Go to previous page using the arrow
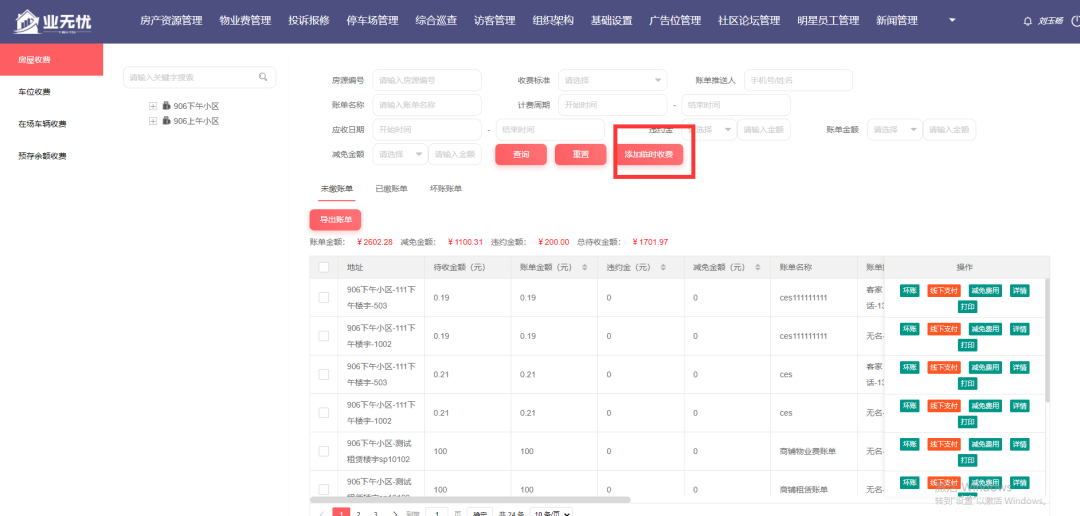 click(x=322, y=514)
